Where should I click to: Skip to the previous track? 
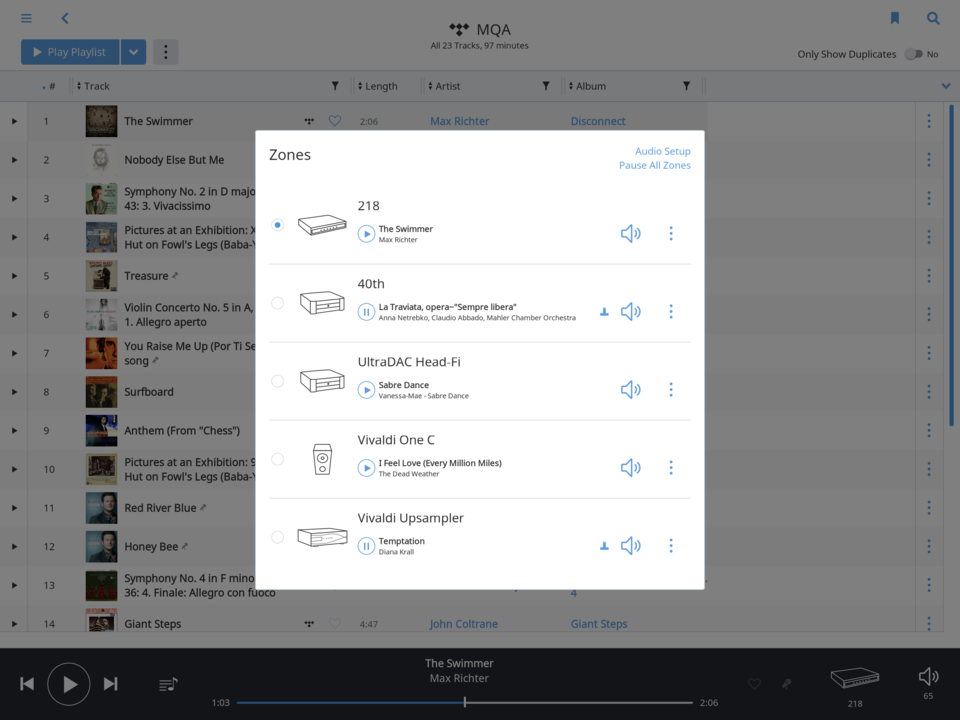27,684
